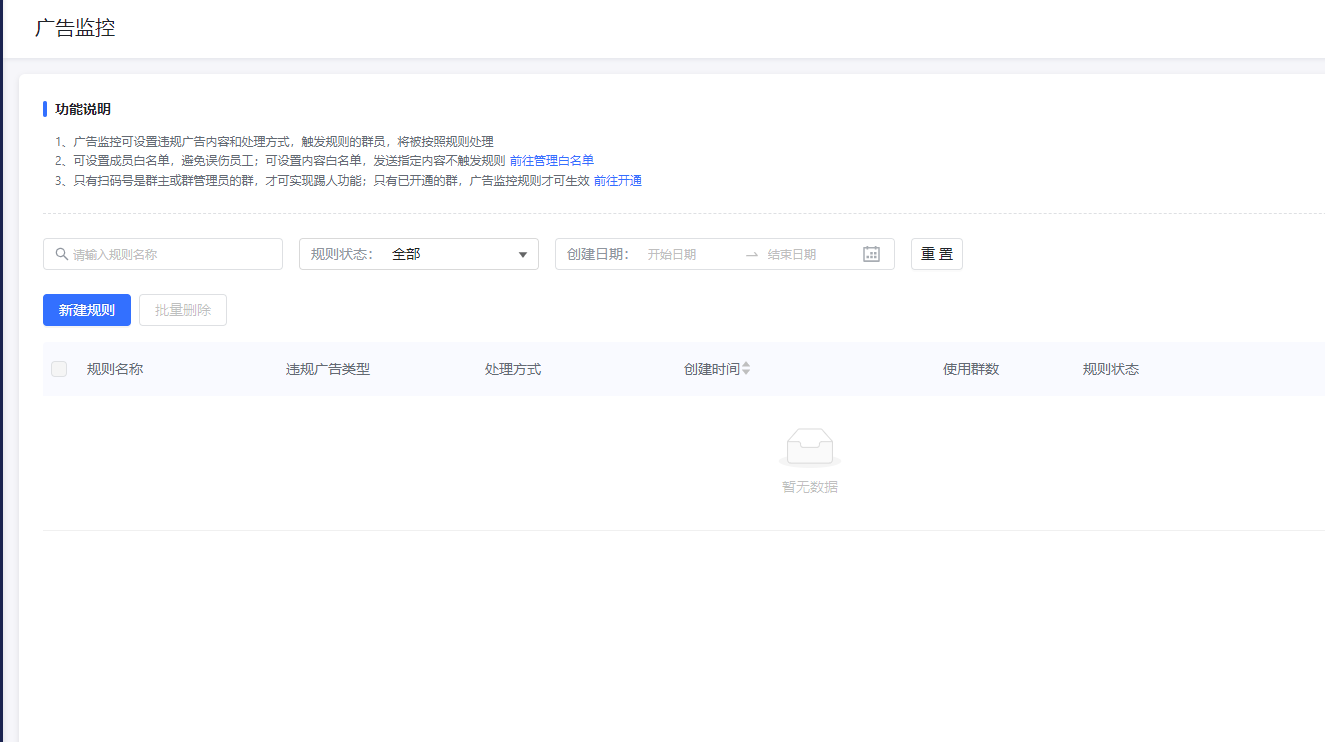This screenshot has height=742, width=1325.
Task: Click the magnifier icon in the rule name search box
Action: point(62,255)
